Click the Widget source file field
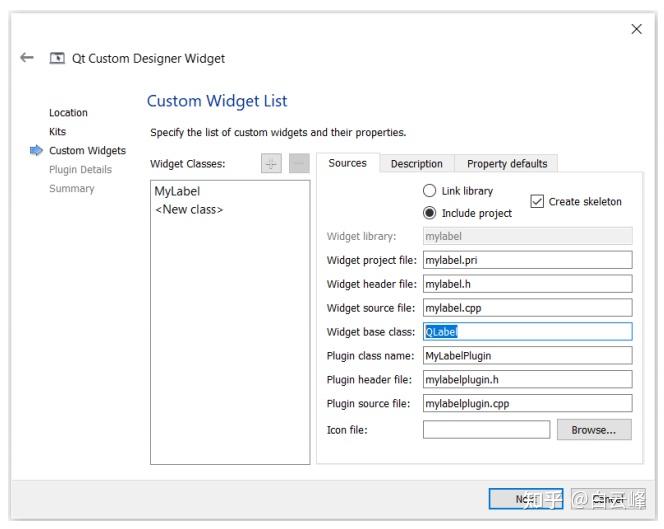This screenshot has height=529, width=664. click(527, 308)
